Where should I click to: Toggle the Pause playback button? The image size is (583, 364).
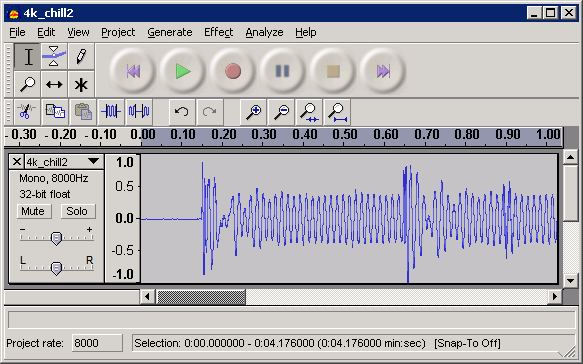[x=282, y=71]
